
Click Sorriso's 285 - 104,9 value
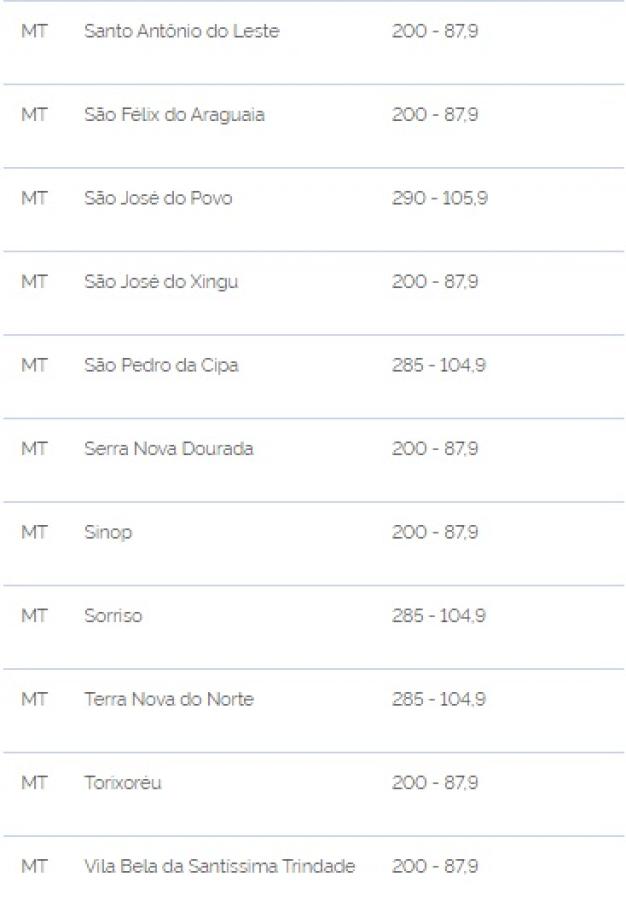click(439, 616)
